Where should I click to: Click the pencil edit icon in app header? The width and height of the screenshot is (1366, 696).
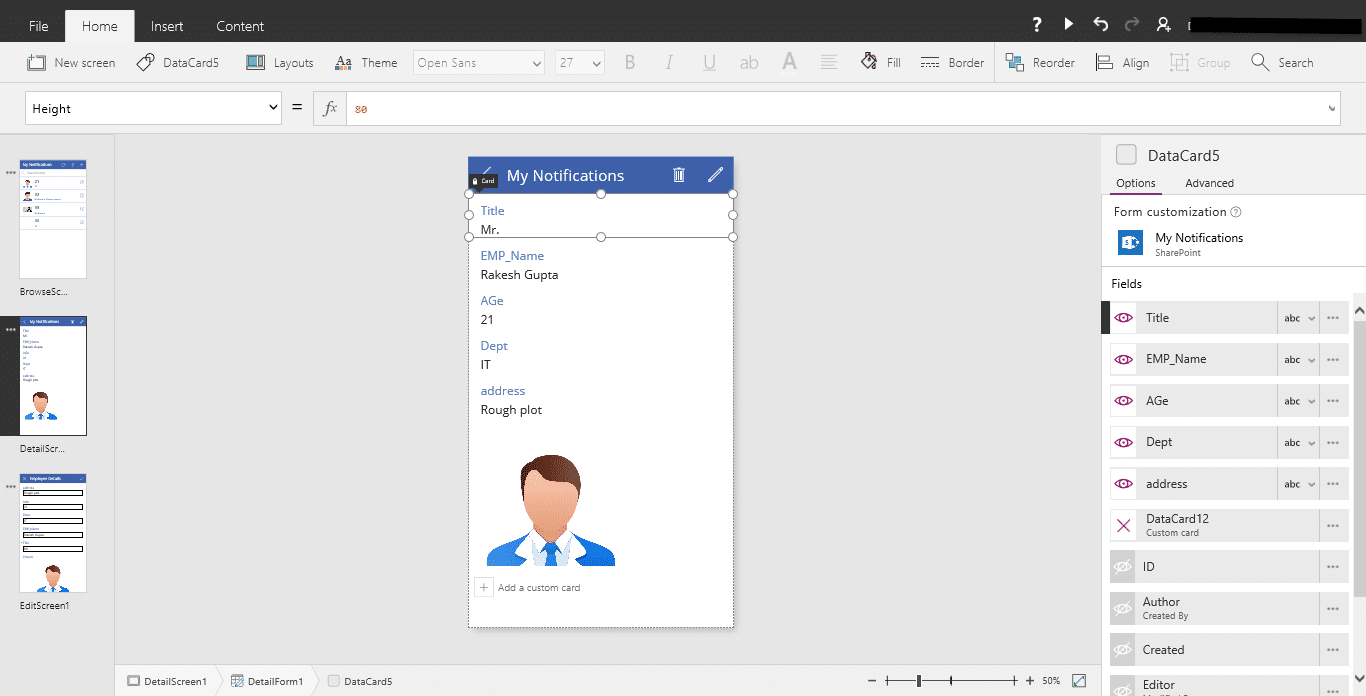point(715,175)
